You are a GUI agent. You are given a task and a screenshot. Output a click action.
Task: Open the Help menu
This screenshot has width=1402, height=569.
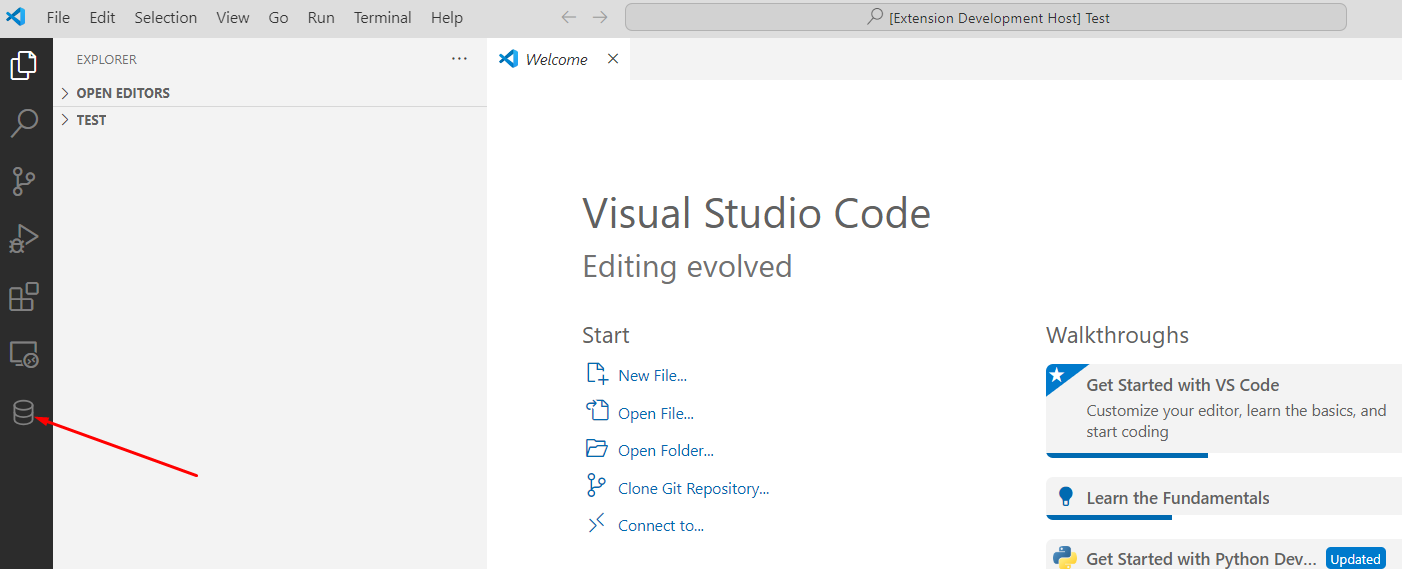click(x=447, y=17)
